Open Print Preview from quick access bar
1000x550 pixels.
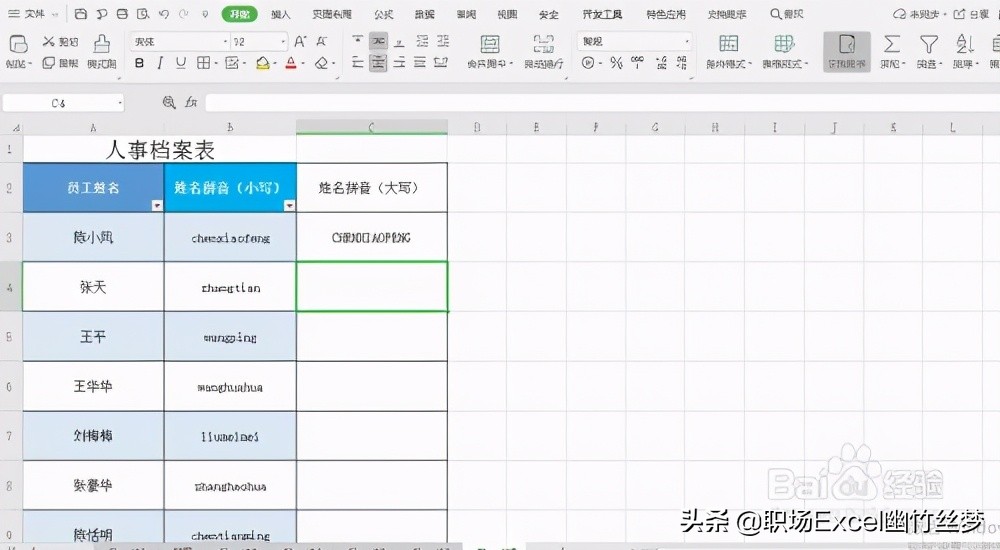(x=143, y=13)
